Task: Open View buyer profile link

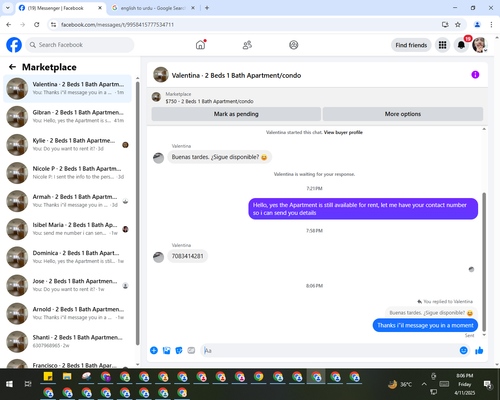Action: coord(343,132)
